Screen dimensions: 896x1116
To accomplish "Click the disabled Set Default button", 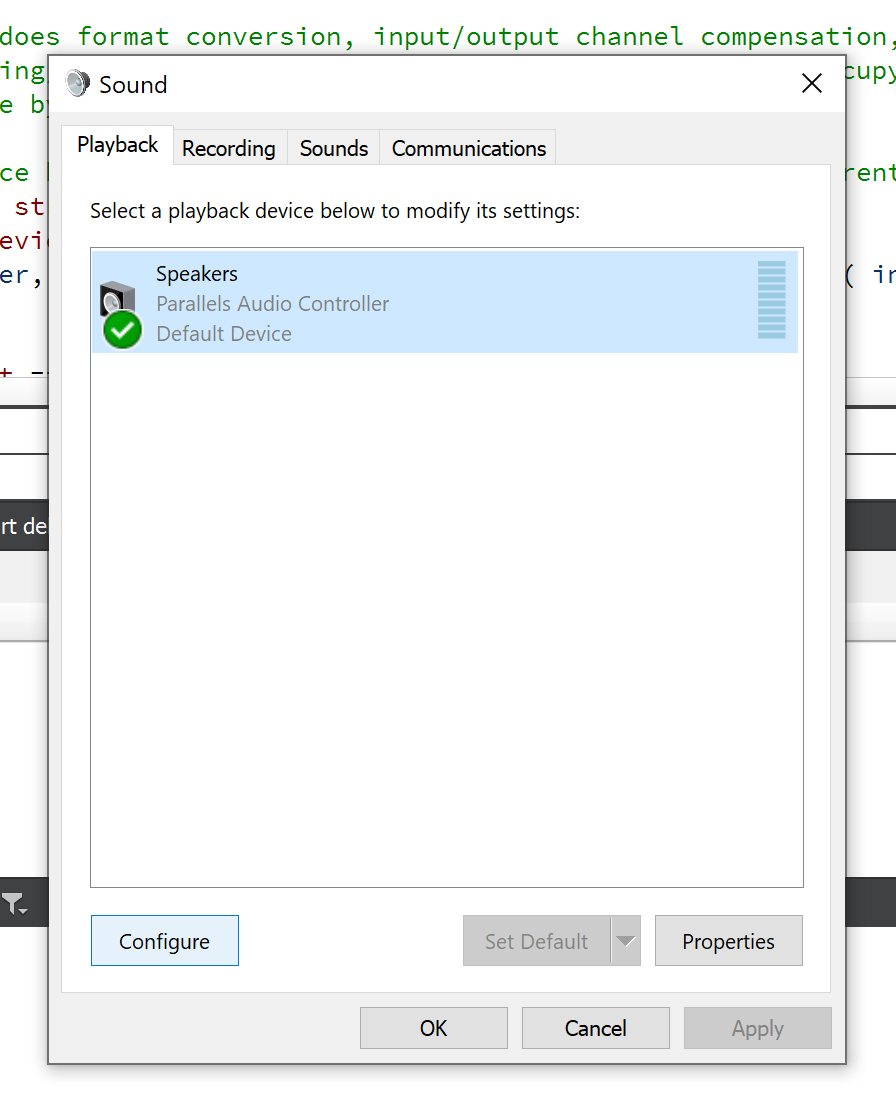I will (x=536, y=940).
